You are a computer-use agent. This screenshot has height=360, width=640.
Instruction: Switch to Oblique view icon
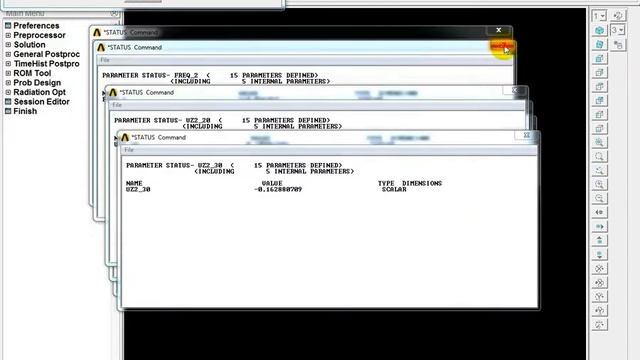tap(599, 44)
